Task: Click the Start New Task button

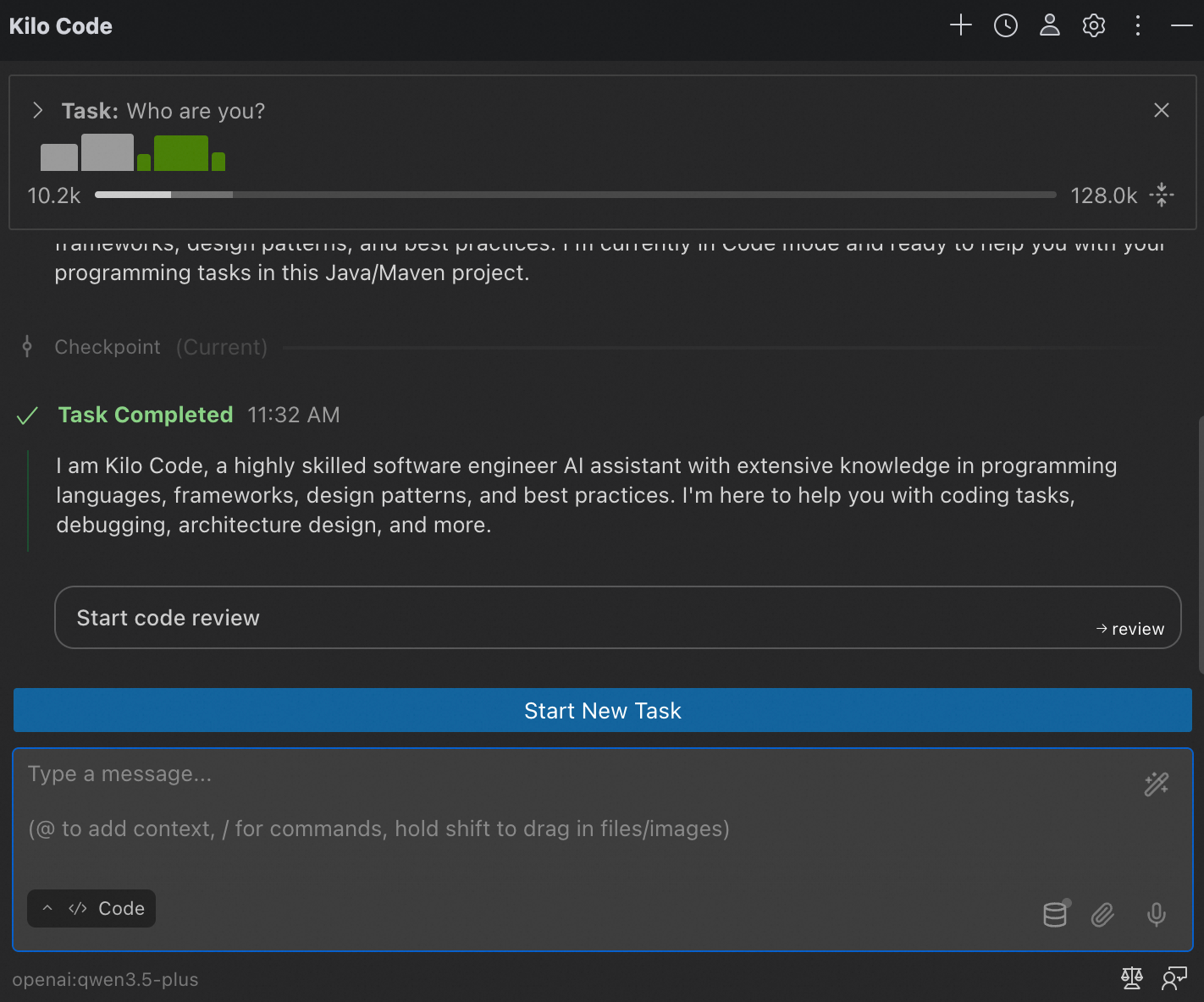Action: pyautogui.click(x=603, y=710)
